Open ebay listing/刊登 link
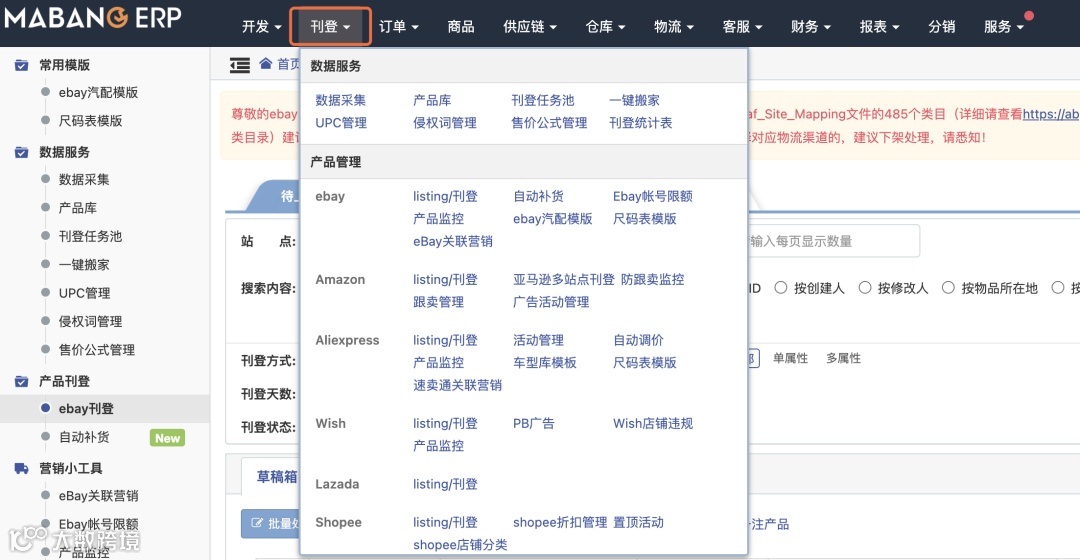Image resolution: width=1080 pixels, height=560 pixels. tap(445, 196)
